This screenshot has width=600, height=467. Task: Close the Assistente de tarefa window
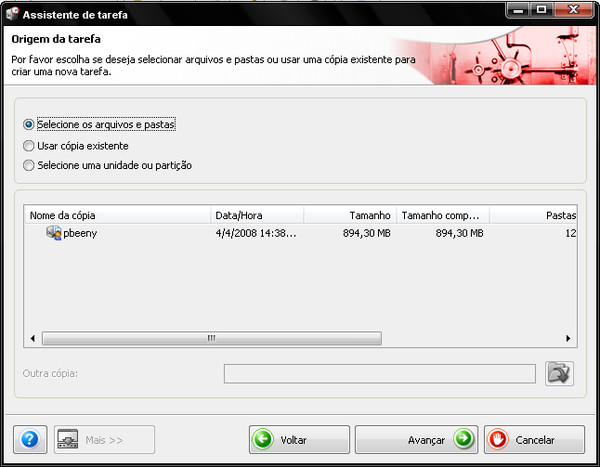click(x=573, y=10)
